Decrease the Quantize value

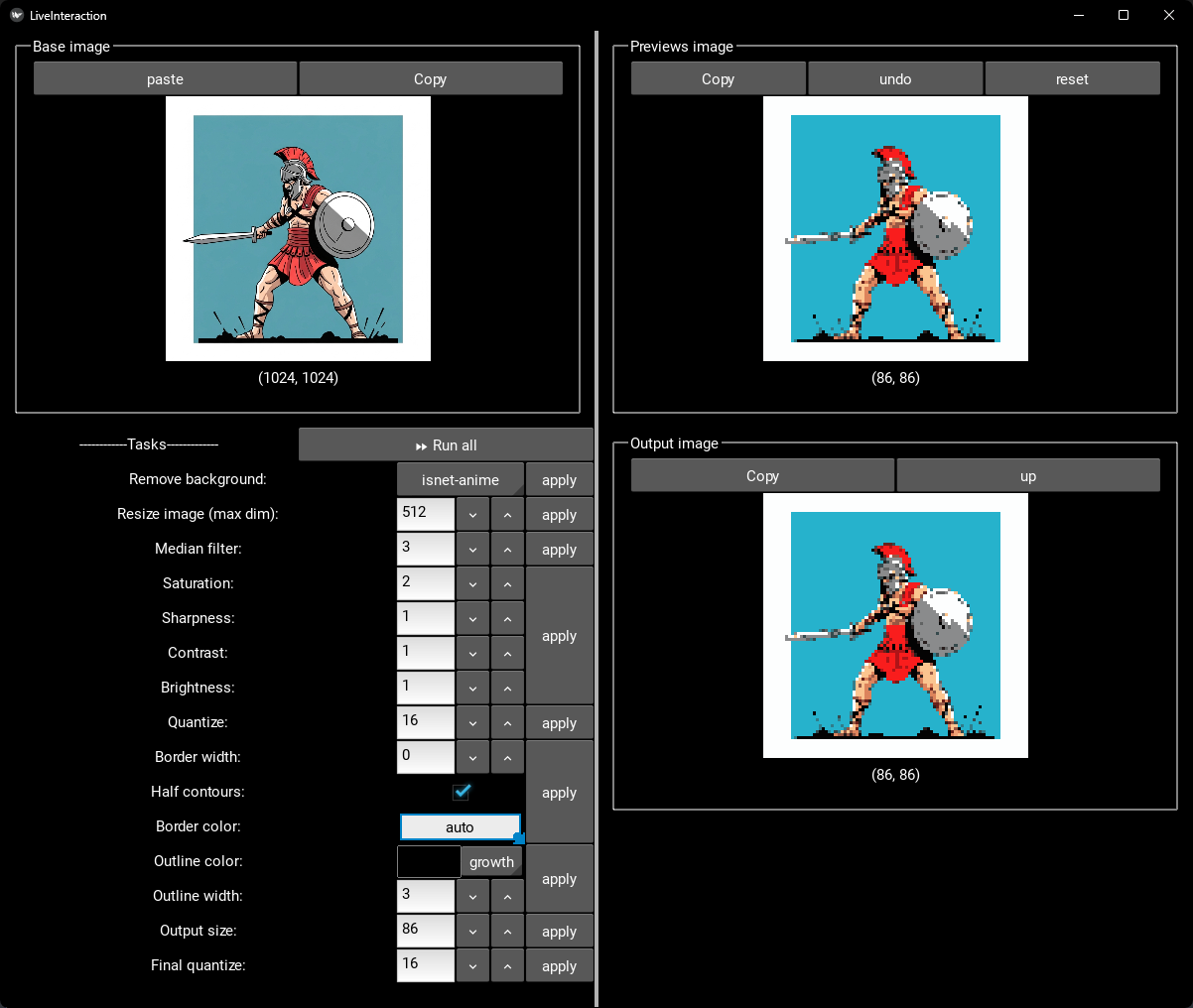[472, 723]
